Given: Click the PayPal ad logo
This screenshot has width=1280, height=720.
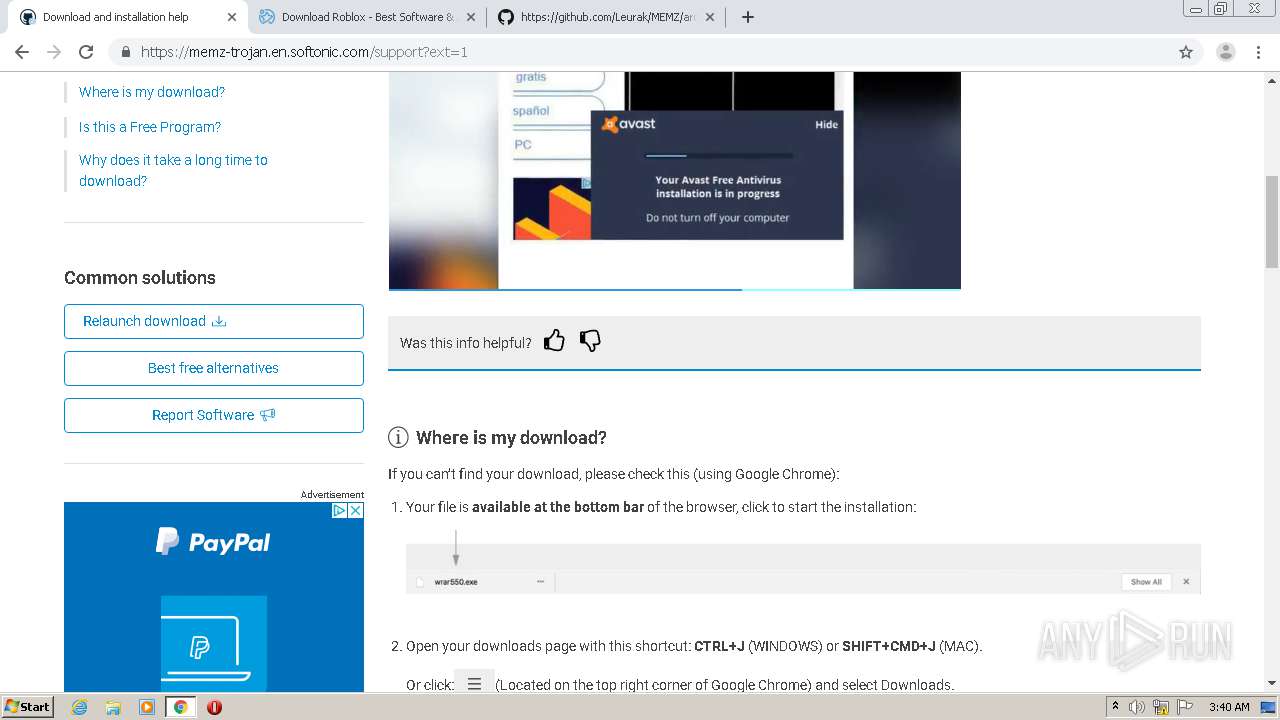Looking at the screenshot, I should [213, 542].
